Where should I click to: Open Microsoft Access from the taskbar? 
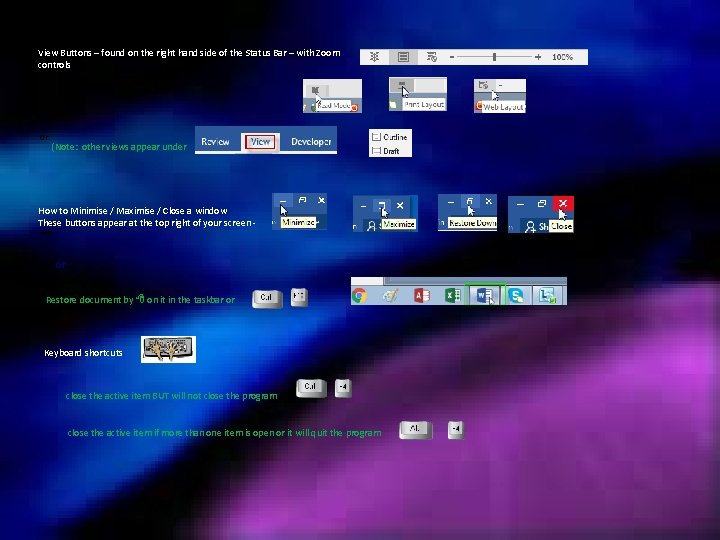tap(422, 296)
